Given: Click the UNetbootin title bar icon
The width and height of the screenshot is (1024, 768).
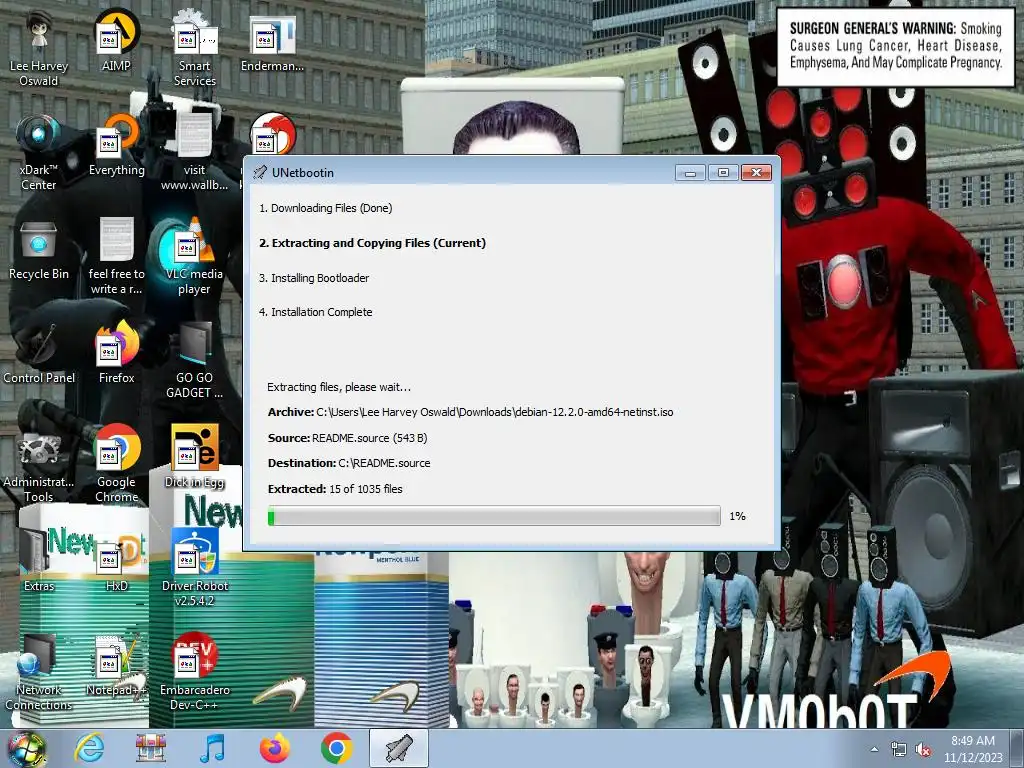Looking at the screenshot, I should point(260,172).
